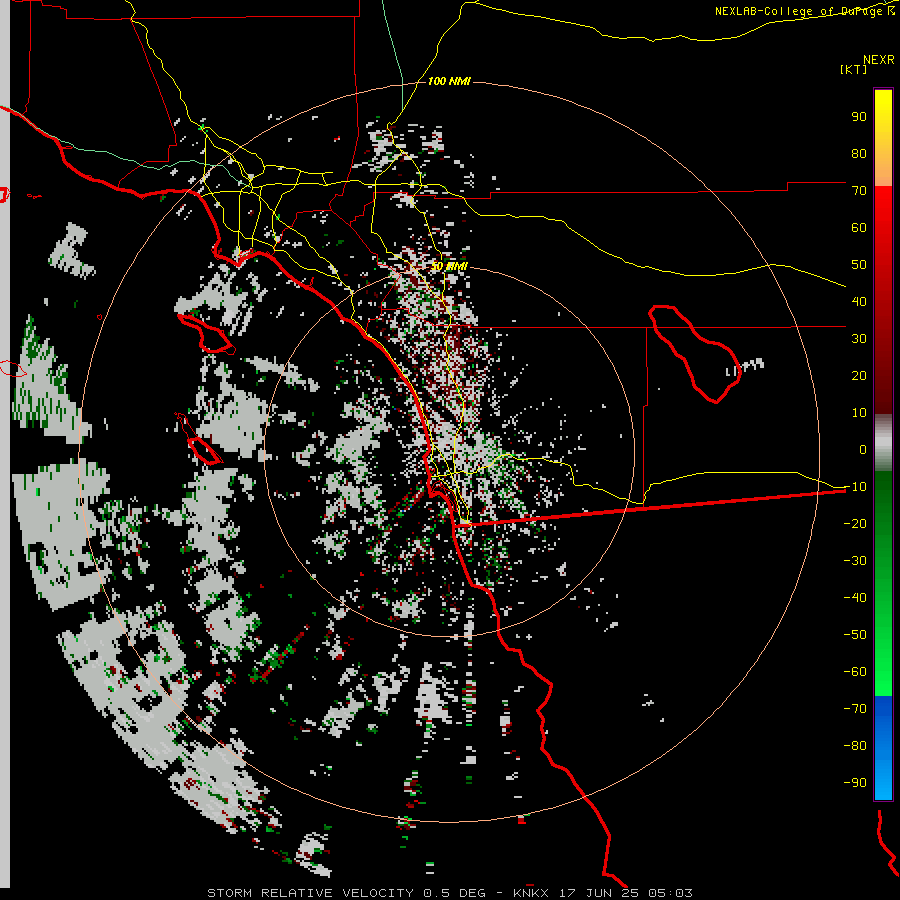
Task: Click the gray zero-velocity segment of color bar
Action: (x=883, y=443)
